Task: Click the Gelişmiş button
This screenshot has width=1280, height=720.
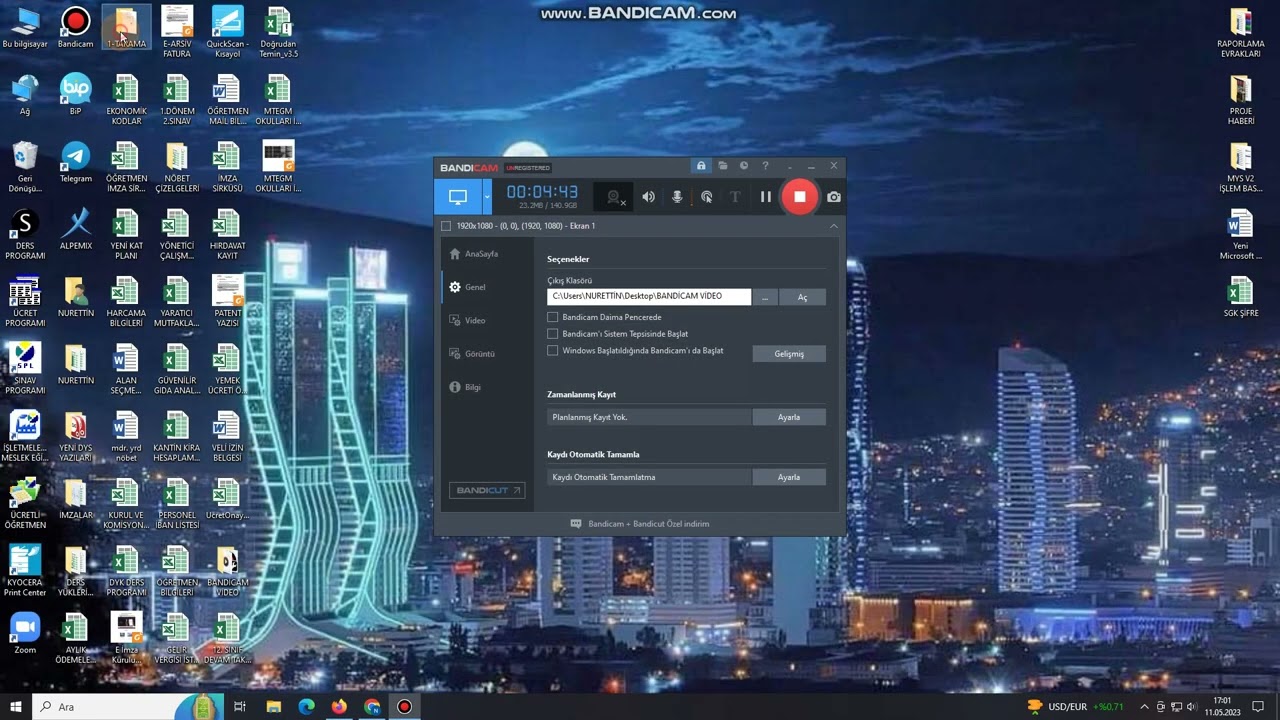Action: pos(789,354)
